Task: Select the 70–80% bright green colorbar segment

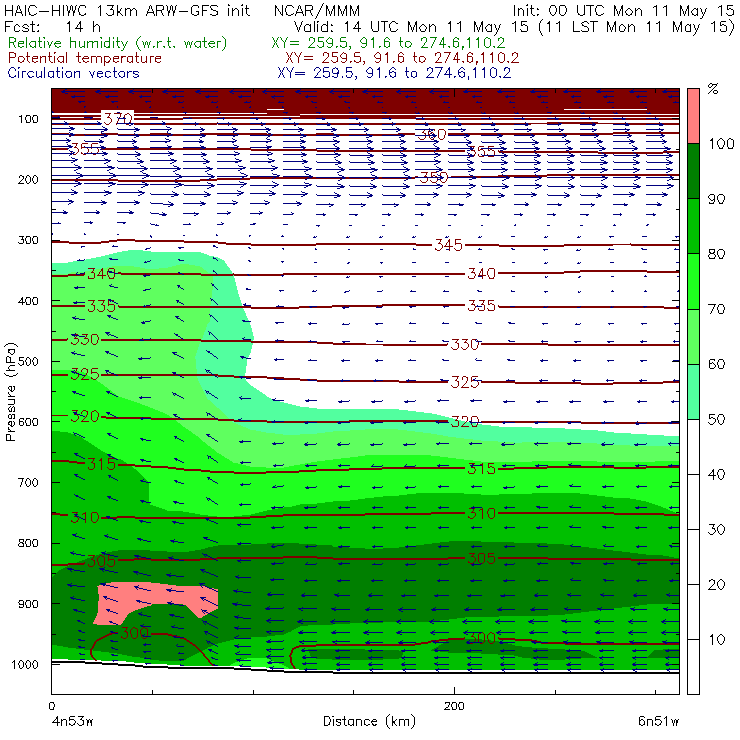Action: (693, 281)
